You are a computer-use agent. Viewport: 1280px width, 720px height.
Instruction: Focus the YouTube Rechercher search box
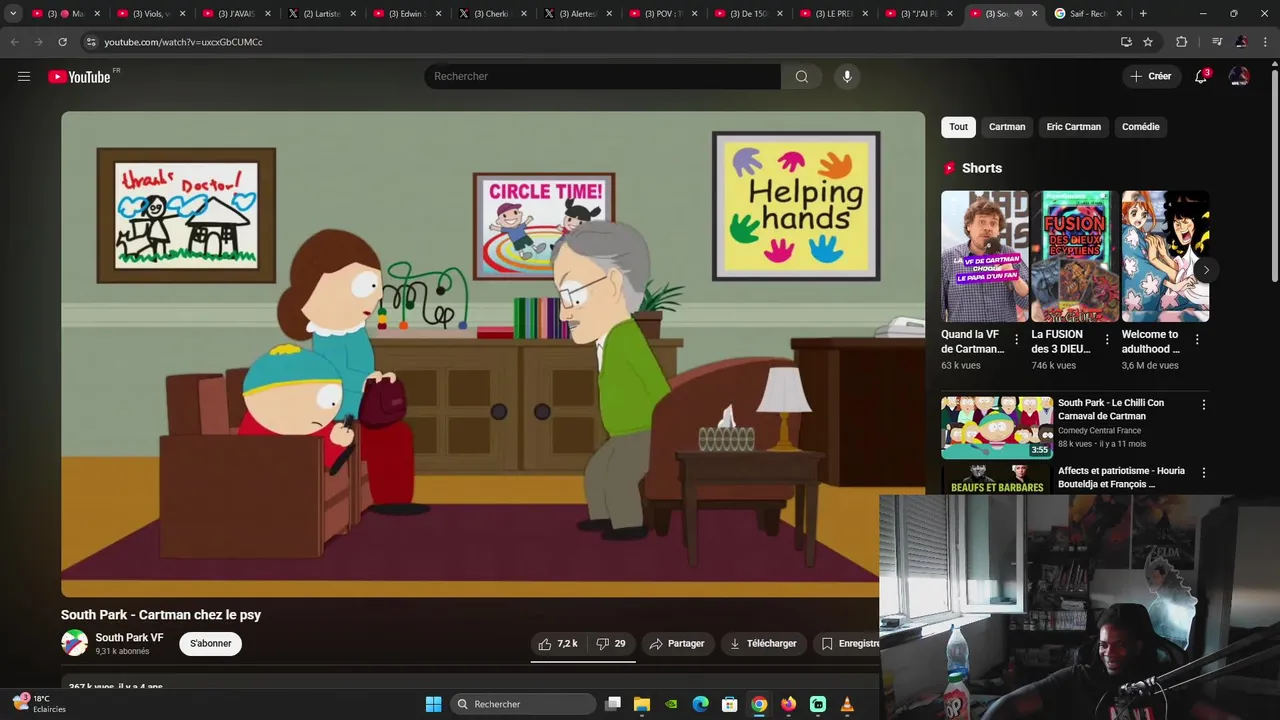click(603, 76)
